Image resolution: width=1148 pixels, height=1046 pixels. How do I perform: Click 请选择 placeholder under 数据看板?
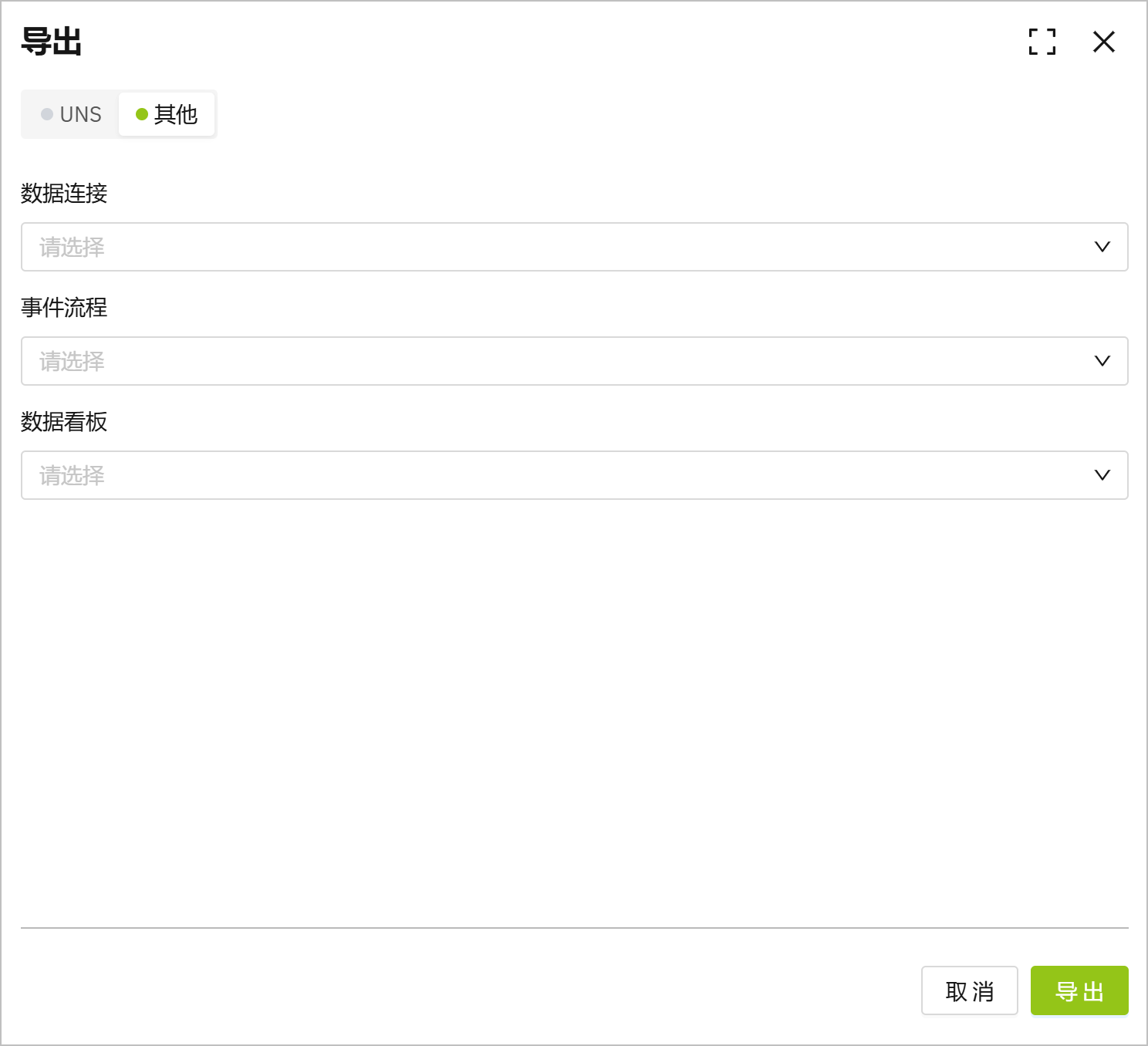[x=72, y=476]
